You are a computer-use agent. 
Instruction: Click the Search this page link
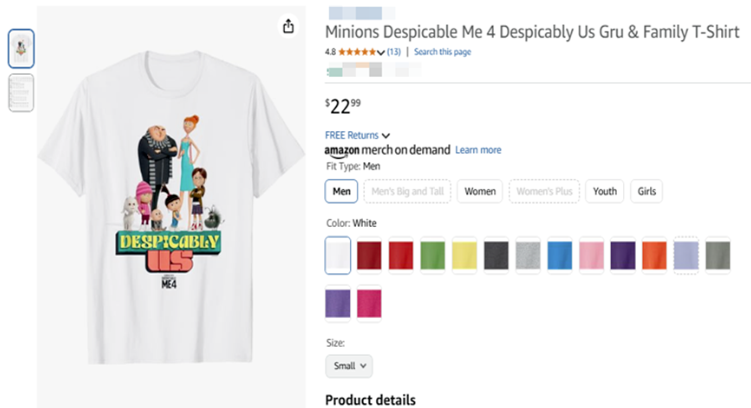click(442, 52)
